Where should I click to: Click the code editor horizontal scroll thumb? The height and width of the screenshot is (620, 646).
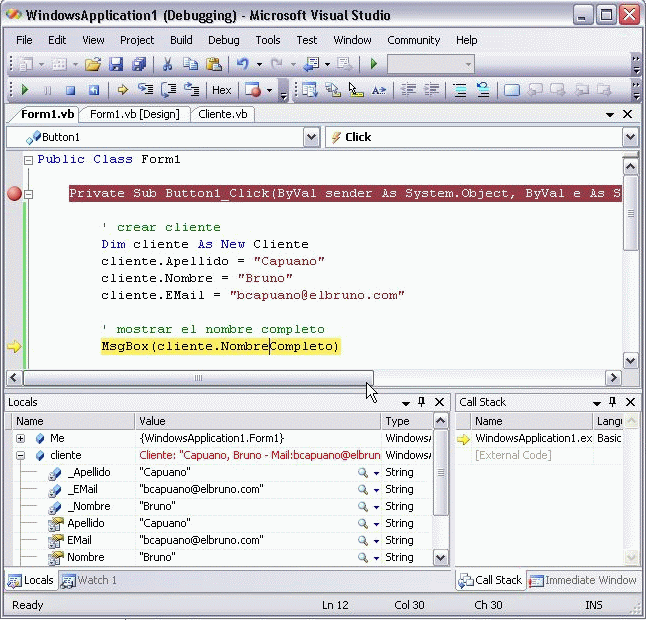click(198, 377)
